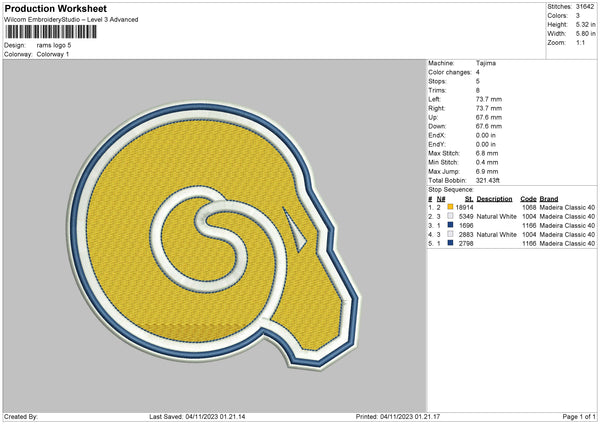Image resolution: width=600 pixels, height=424 pixels.
Task: Click the Last Saved timestamp in footer
Action: [215, 416]
